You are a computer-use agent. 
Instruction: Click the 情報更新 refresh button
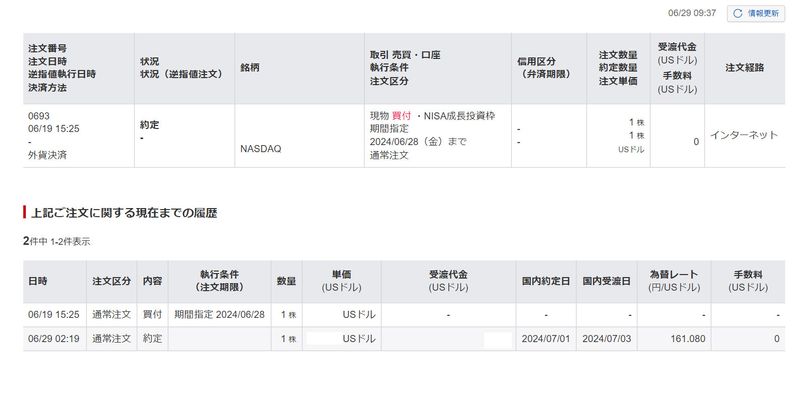coord(755,13)
